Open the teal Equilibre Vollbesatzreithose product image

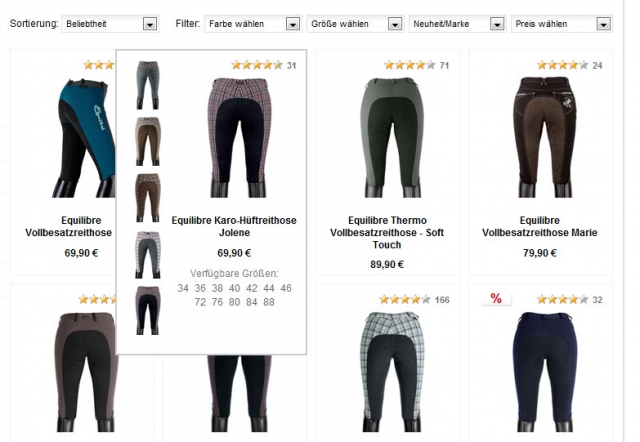(84, 138)
